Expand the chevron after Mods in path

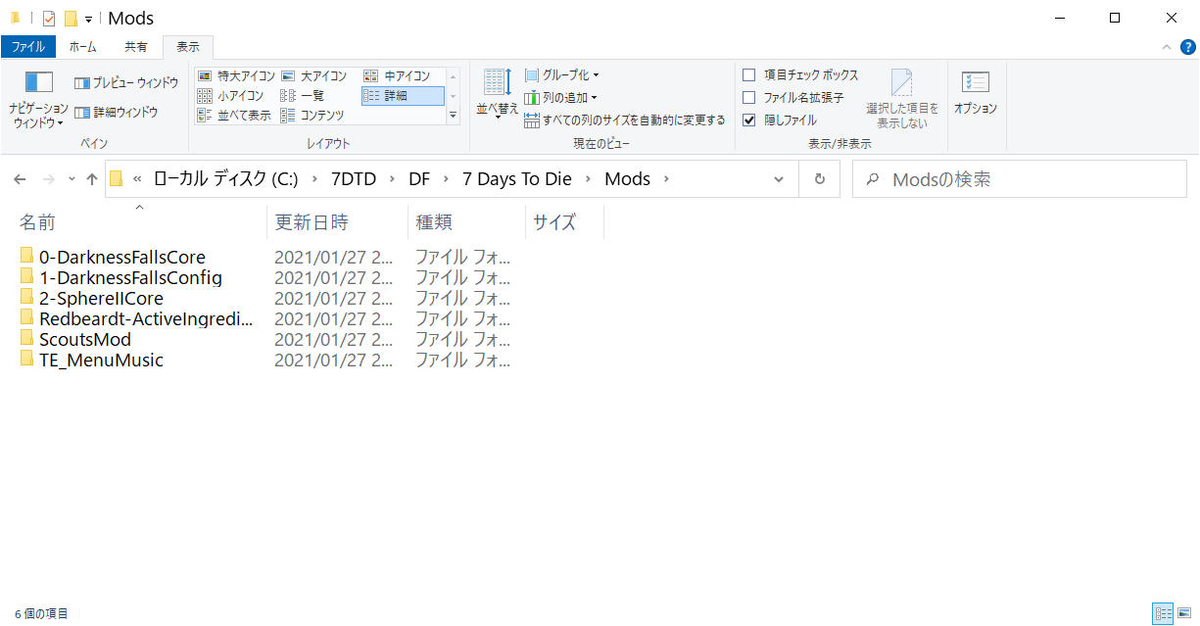pyautogui.click(x=667, y=179)
